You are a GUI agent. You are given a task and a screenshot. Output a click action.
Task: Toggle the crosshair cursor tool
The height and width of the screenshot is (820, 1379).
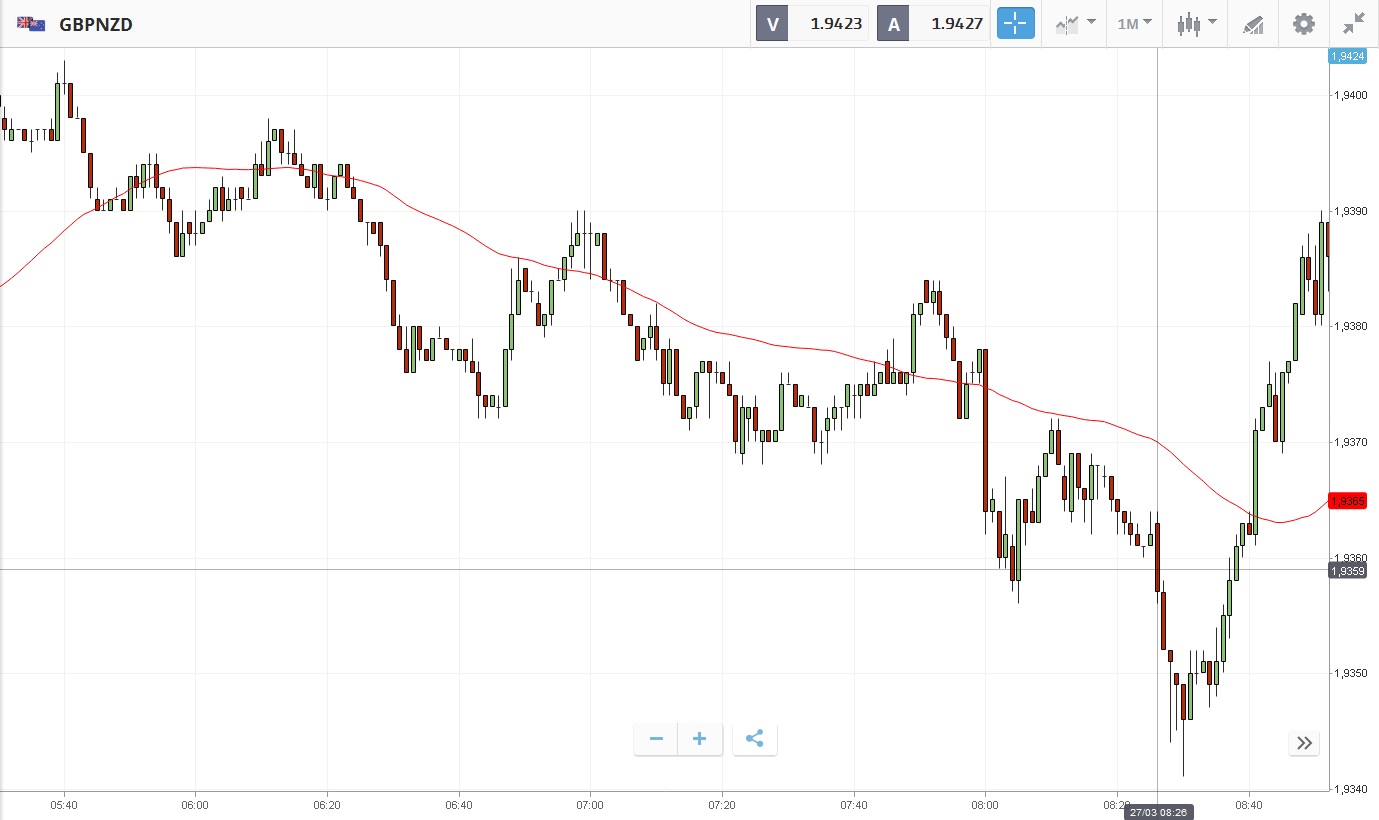point(1015,23)
